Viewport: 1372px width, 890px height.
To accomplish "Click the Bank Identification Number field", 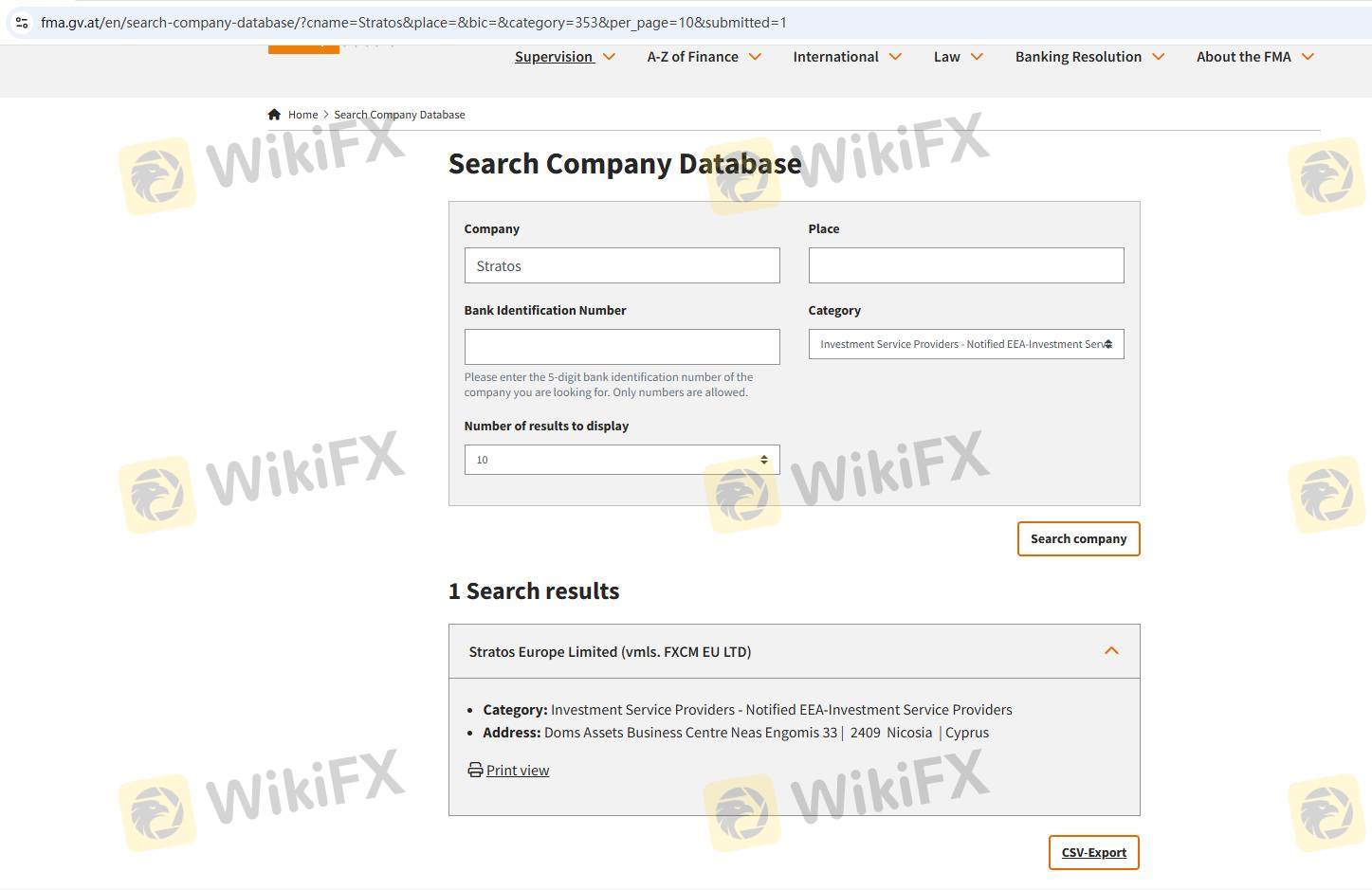I will [621, 347].
